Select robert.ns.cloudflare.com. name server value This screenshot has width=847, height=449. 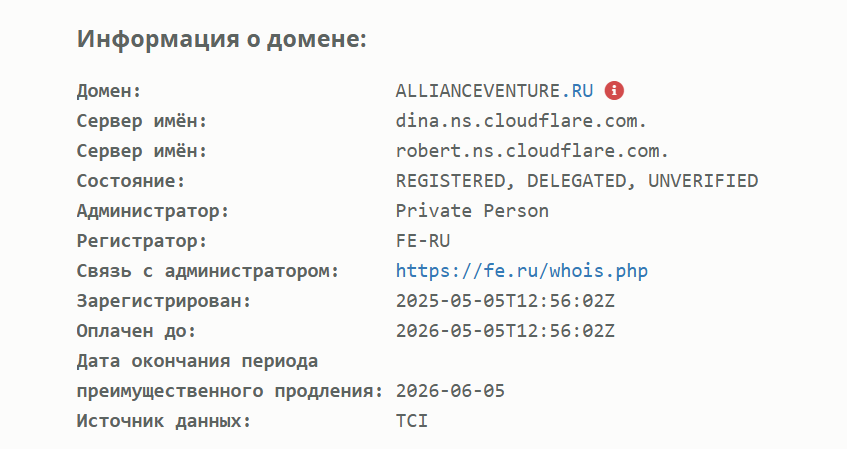tap(532, 151)
